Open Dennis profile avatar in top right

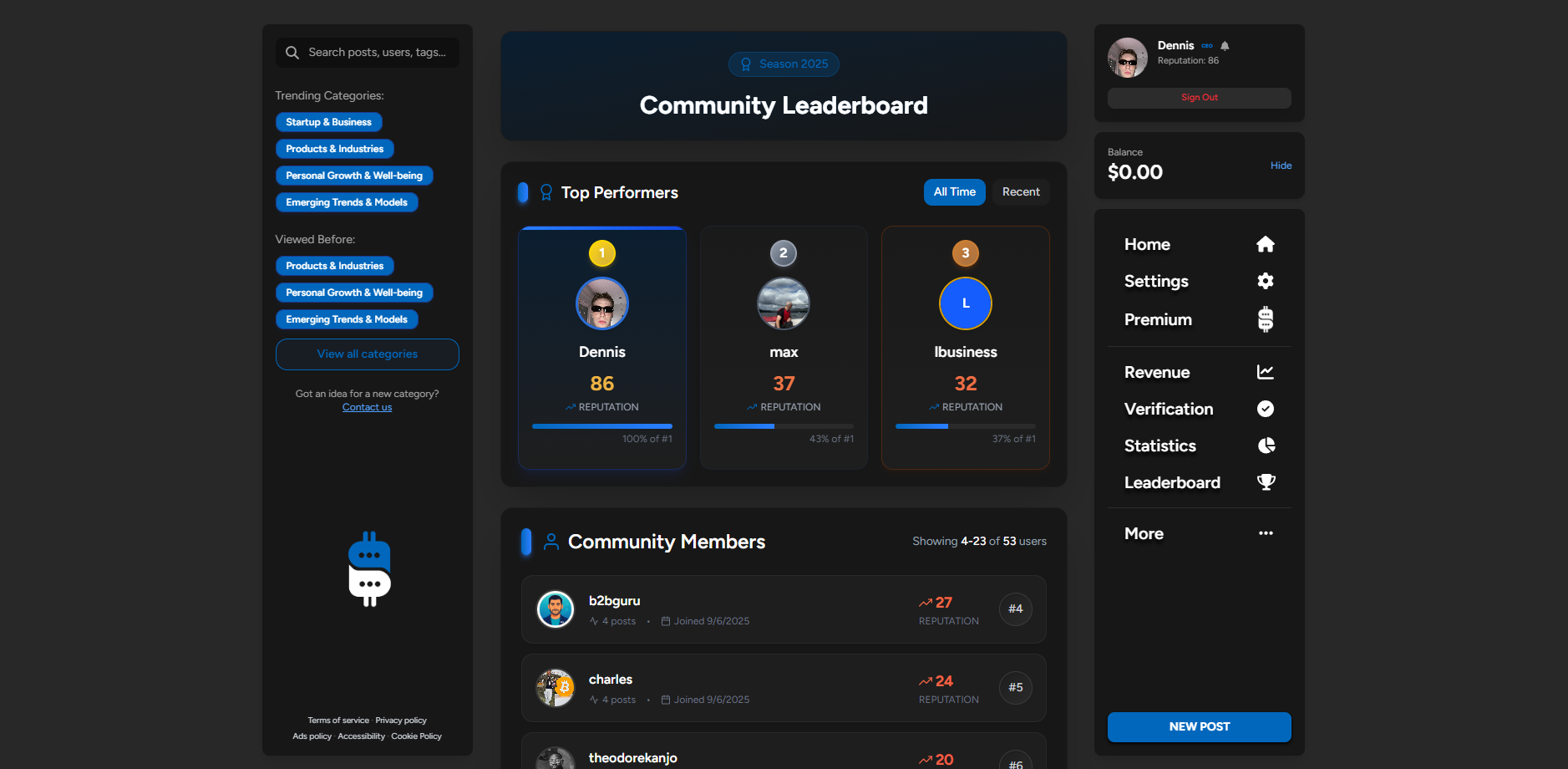[x=1128, y=58]
